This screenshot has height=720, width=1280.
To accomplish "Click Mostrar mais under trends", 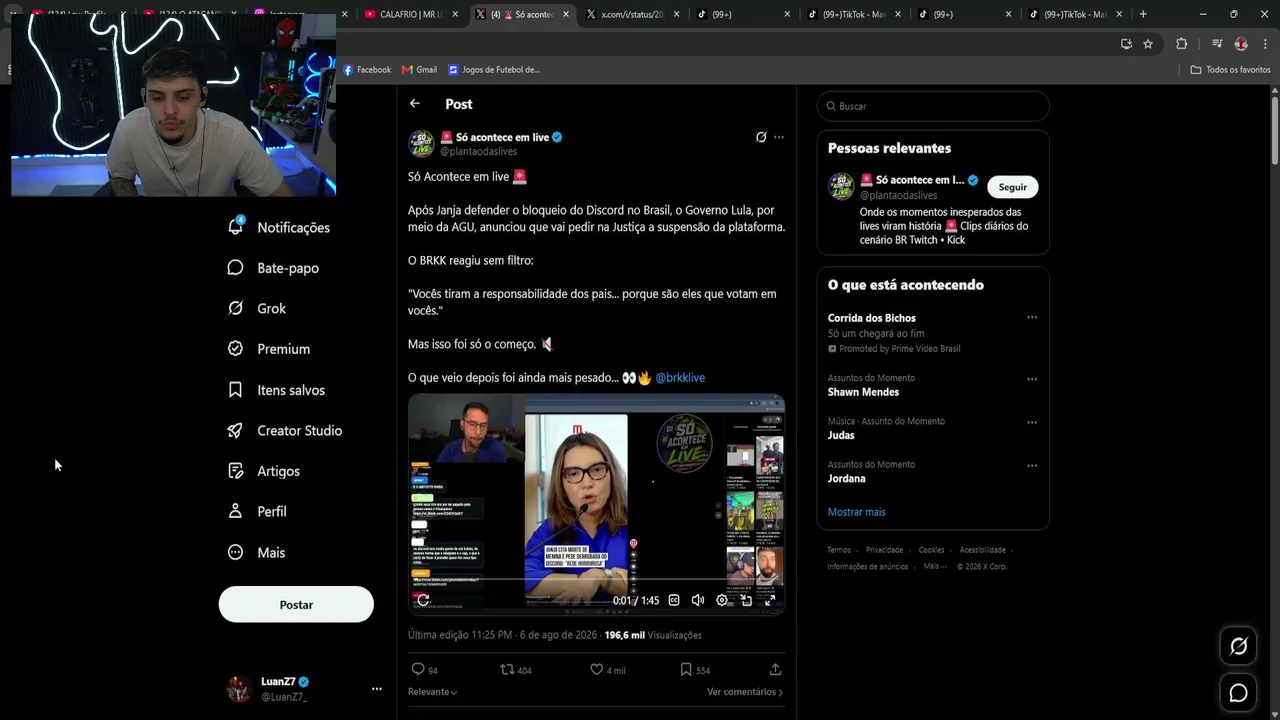I will pyautogui.click(x=856, y=512).
